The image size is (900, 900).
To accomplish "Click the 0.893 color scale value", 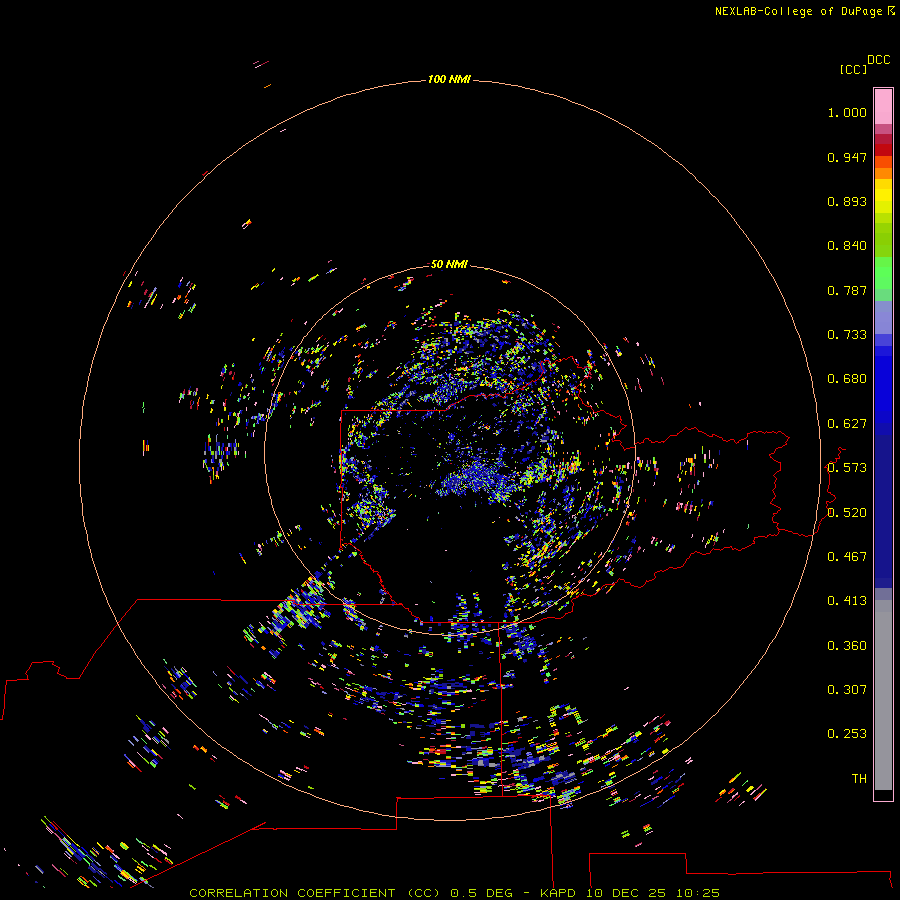I will pos(847,201).
